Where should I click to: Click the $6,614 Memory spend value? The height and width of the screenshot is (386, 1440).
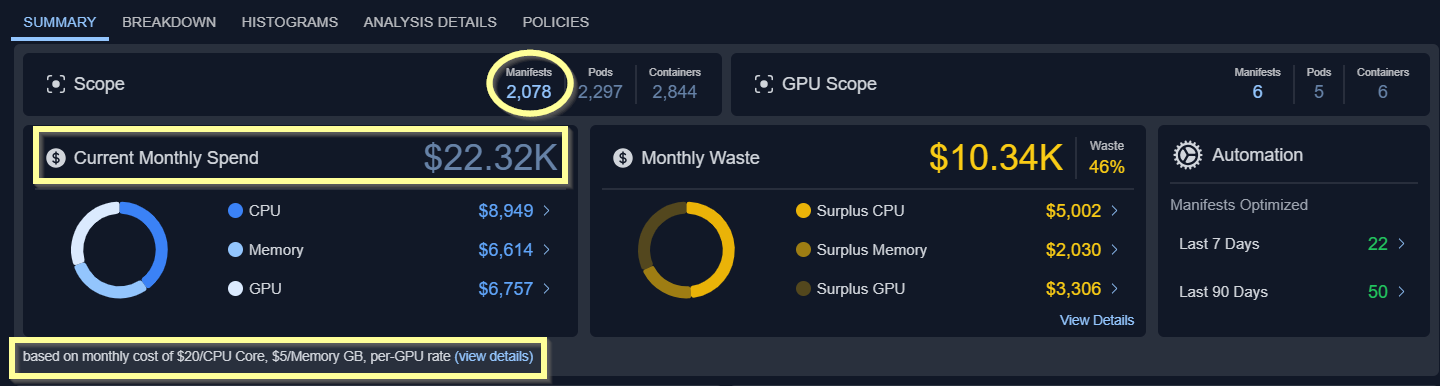tap(506, 250)
